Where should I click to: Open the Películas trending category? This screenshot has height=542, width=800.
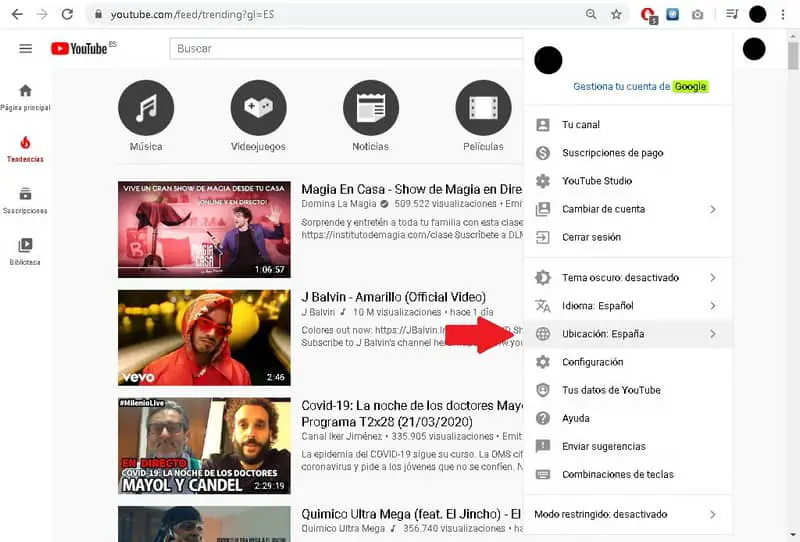(x=483, y=116)
